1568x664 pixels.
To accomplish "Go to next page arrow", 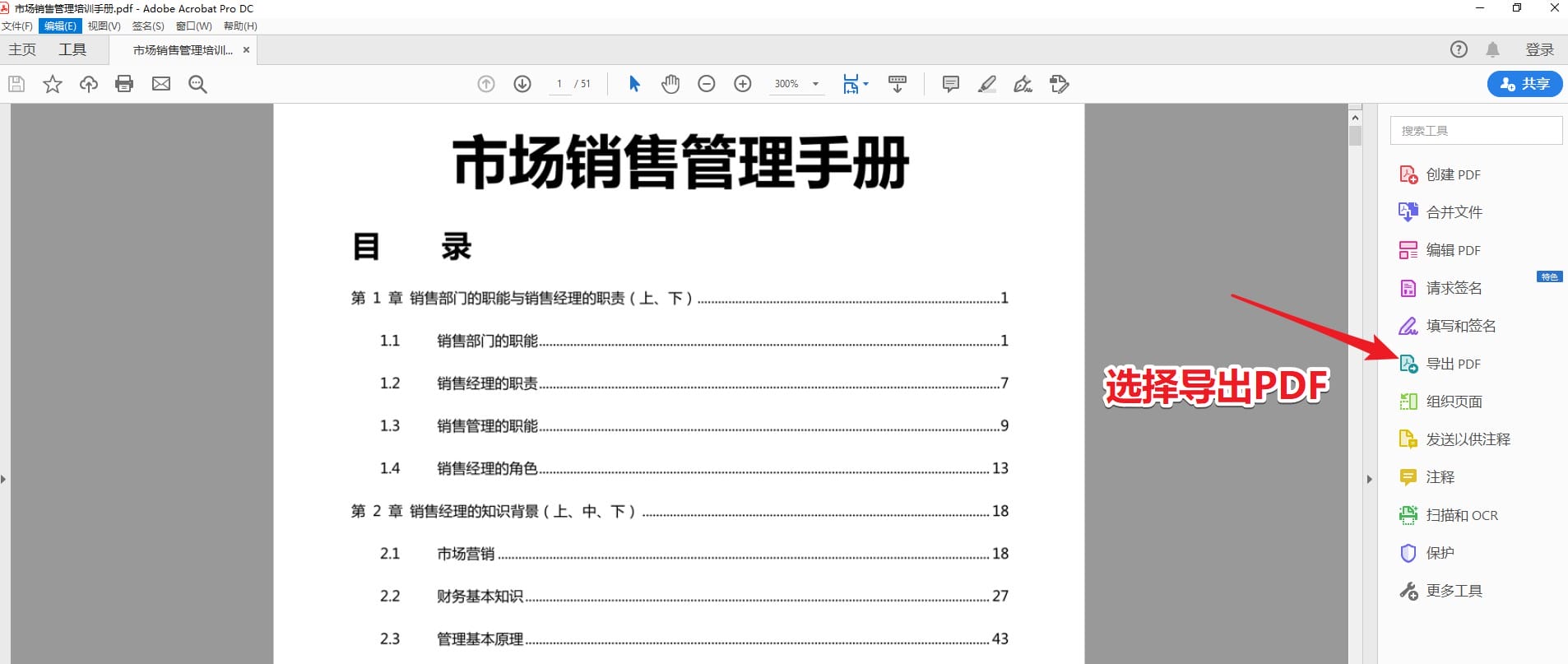I will click(x=522, y=84).
